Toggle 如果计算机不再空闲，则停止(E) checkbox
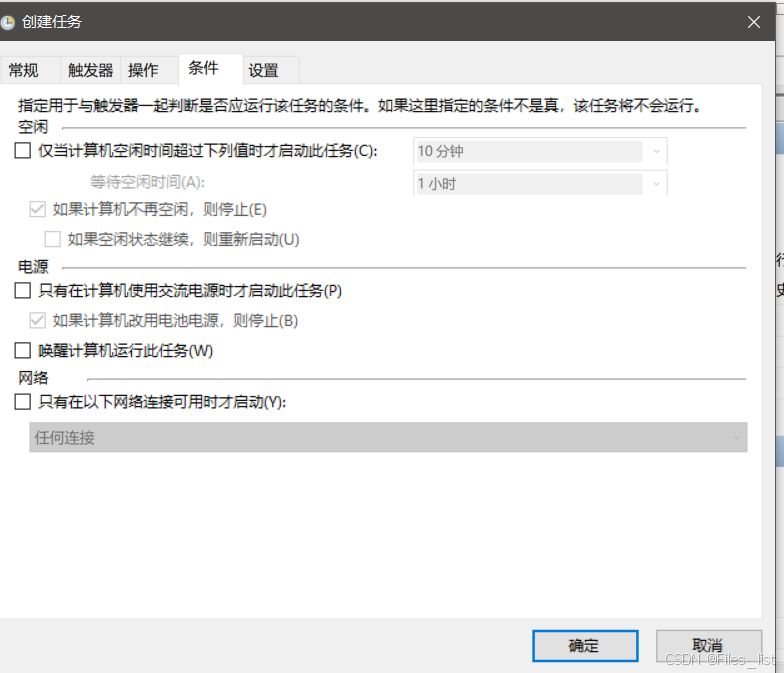Viewport: 784px width, 673px height. (38, 209)
